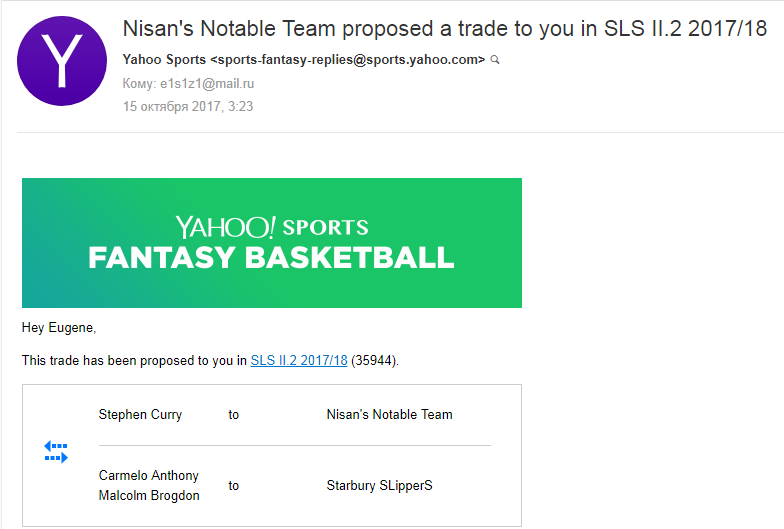Open the SLS II.2 2017/18 league link

[298, 360]
